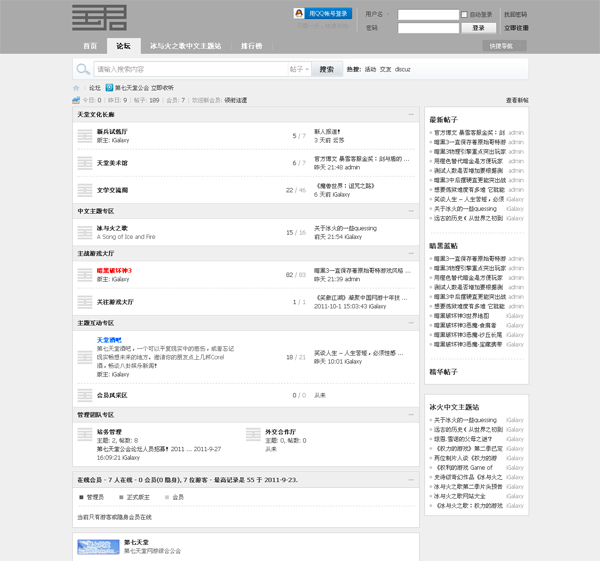Click 'A Song of Ice and Fire' subtitle
Image resolution: width=600 pixels, height=561 pixels.
coord(126,237)
